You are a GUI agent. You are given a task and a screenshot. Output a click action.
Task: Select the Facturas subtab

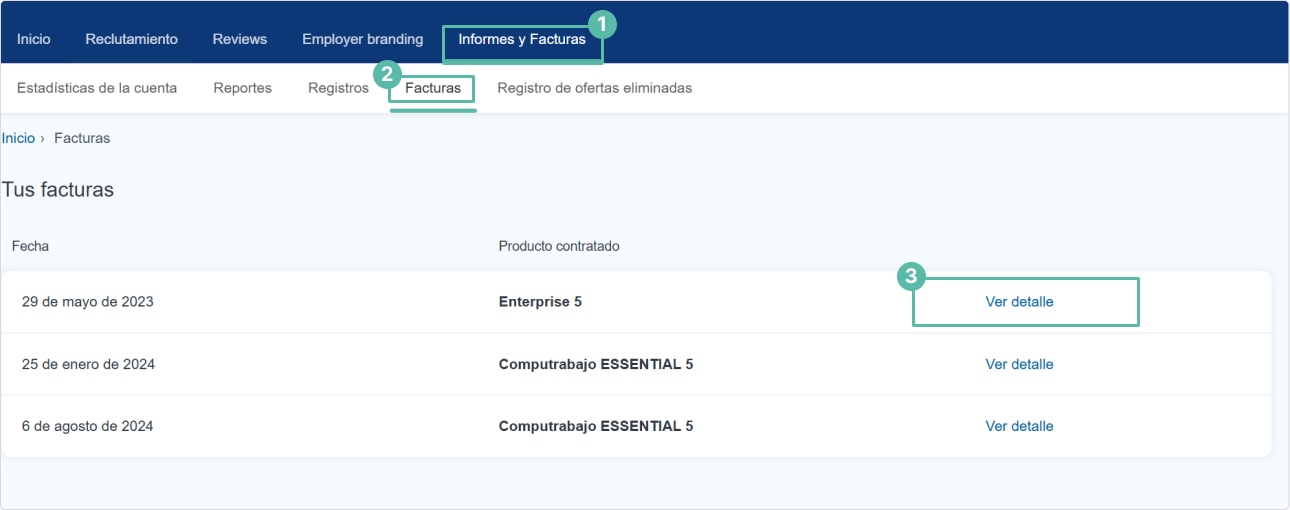433,88
